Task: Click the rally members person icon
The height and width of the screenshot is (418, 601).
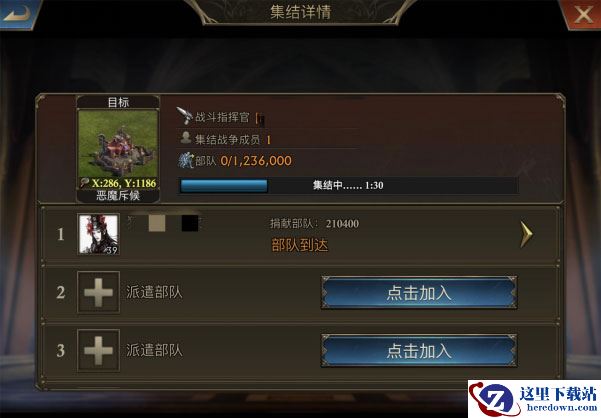Action: [x=186, y=138]
